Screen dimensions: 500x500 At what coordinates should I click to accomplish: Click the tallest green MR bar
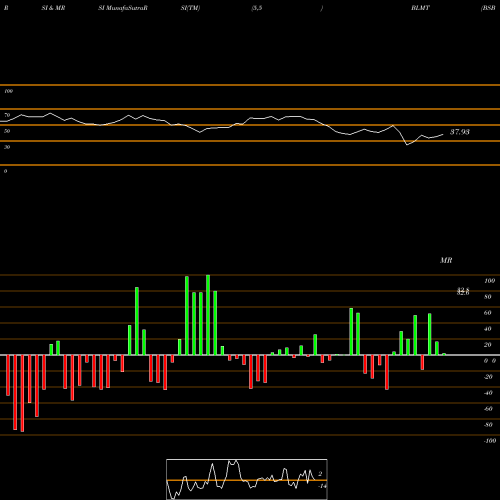208,315
